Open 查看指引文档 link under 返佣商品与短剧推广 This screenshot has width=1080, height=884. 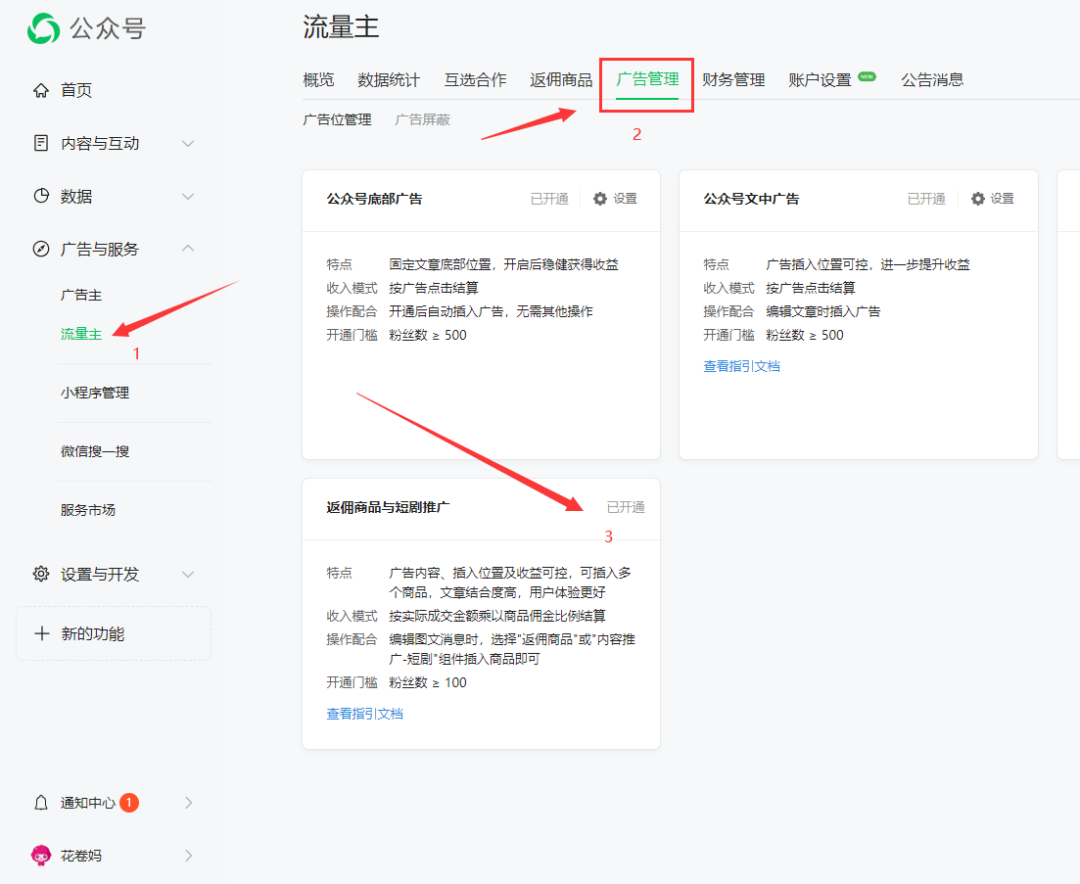click(x=364, y=714)
